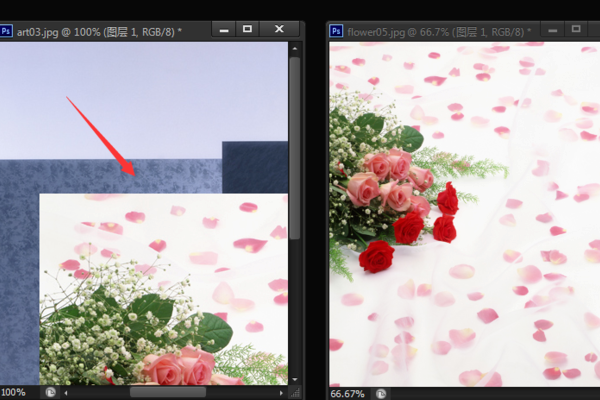Viewport: 600px width, 400px height.
Task: Click the resize grip corner of art03.jpg window
Action: 295,393
